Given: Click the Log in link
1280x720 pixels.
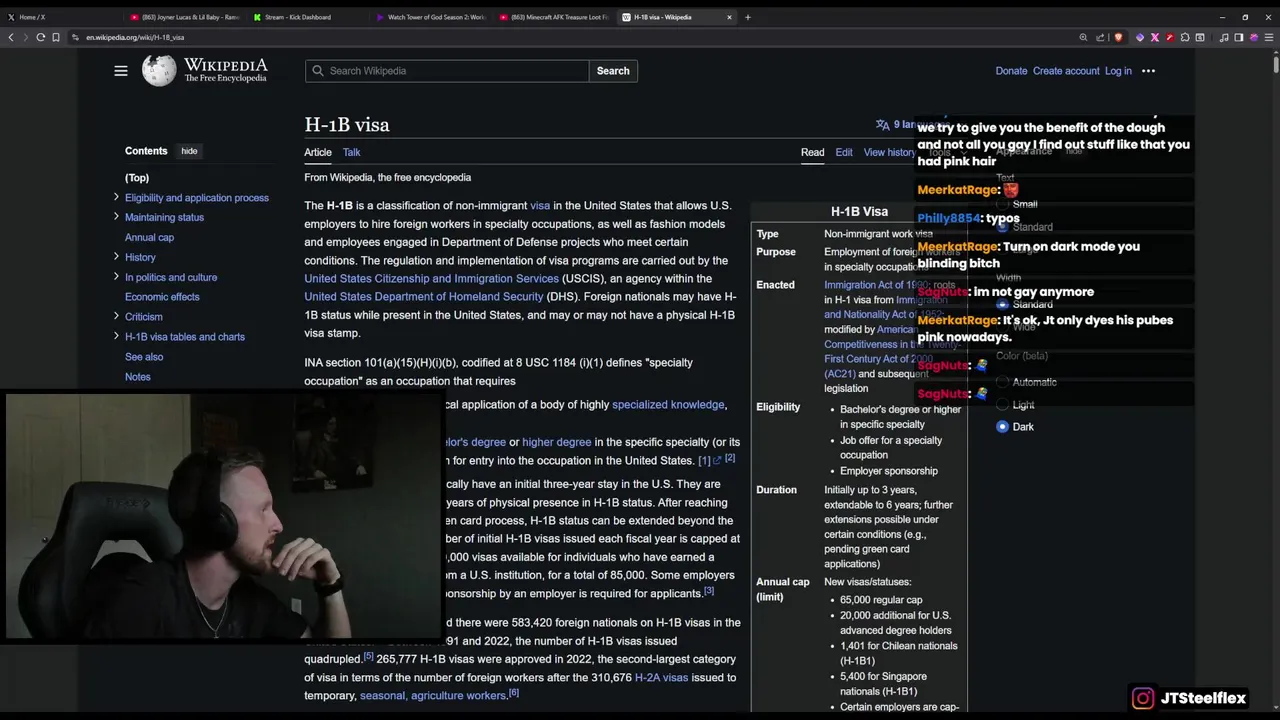Looking at the screenshot, I should point(1118,71).
